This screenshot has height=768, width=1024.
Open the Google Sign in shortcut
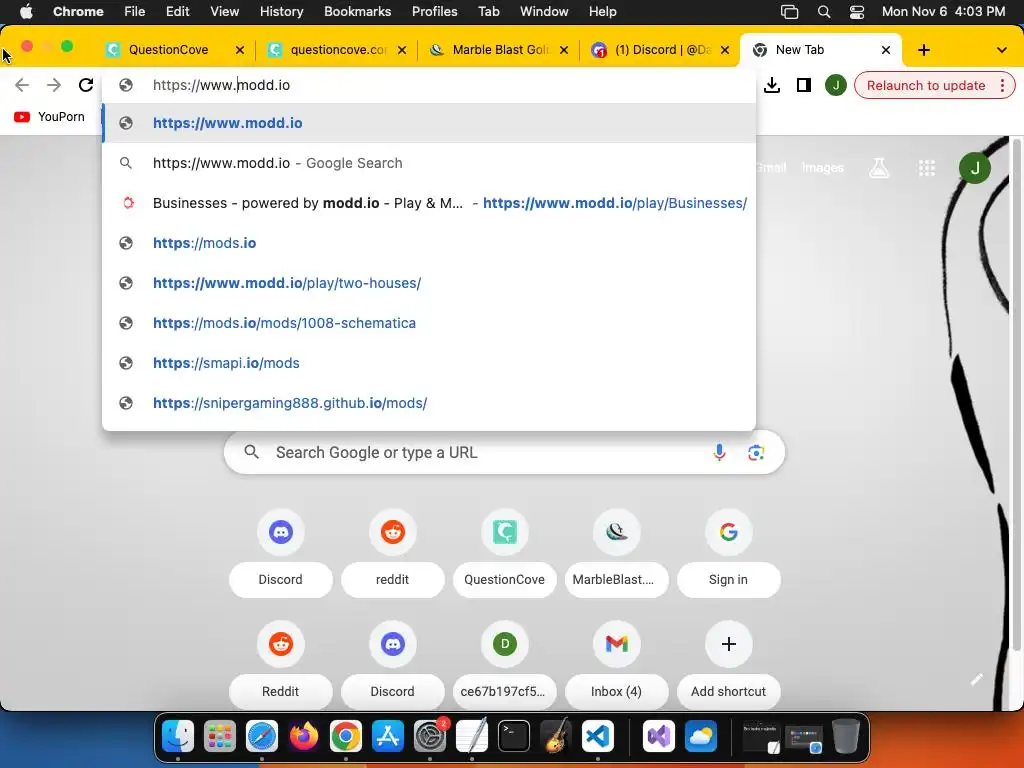[x=728, y=552]
